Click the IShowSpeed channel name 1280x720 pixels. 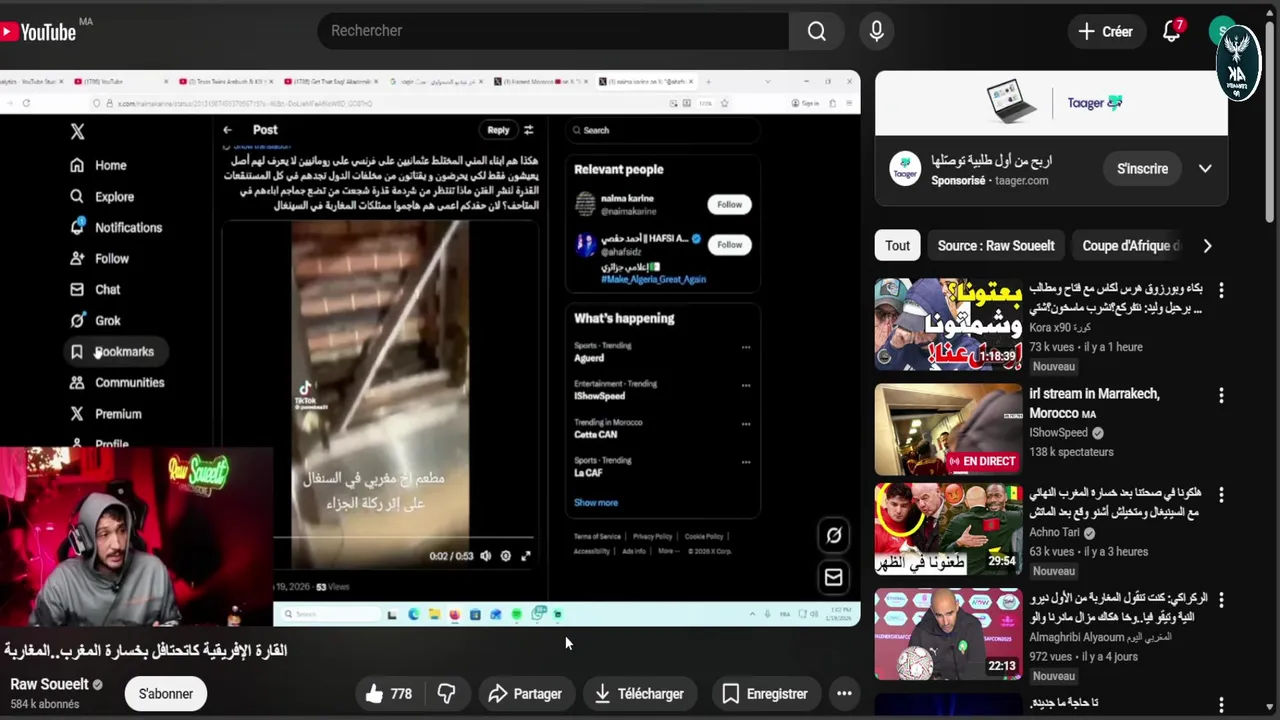point(1059,433)
